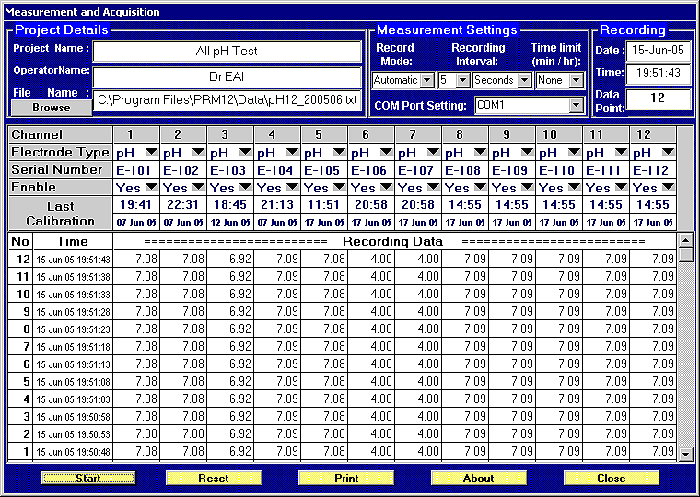Click the row 10 timestamp 19:51:33
The width and height of the screenshot is (700, 497).
point(73,294)
